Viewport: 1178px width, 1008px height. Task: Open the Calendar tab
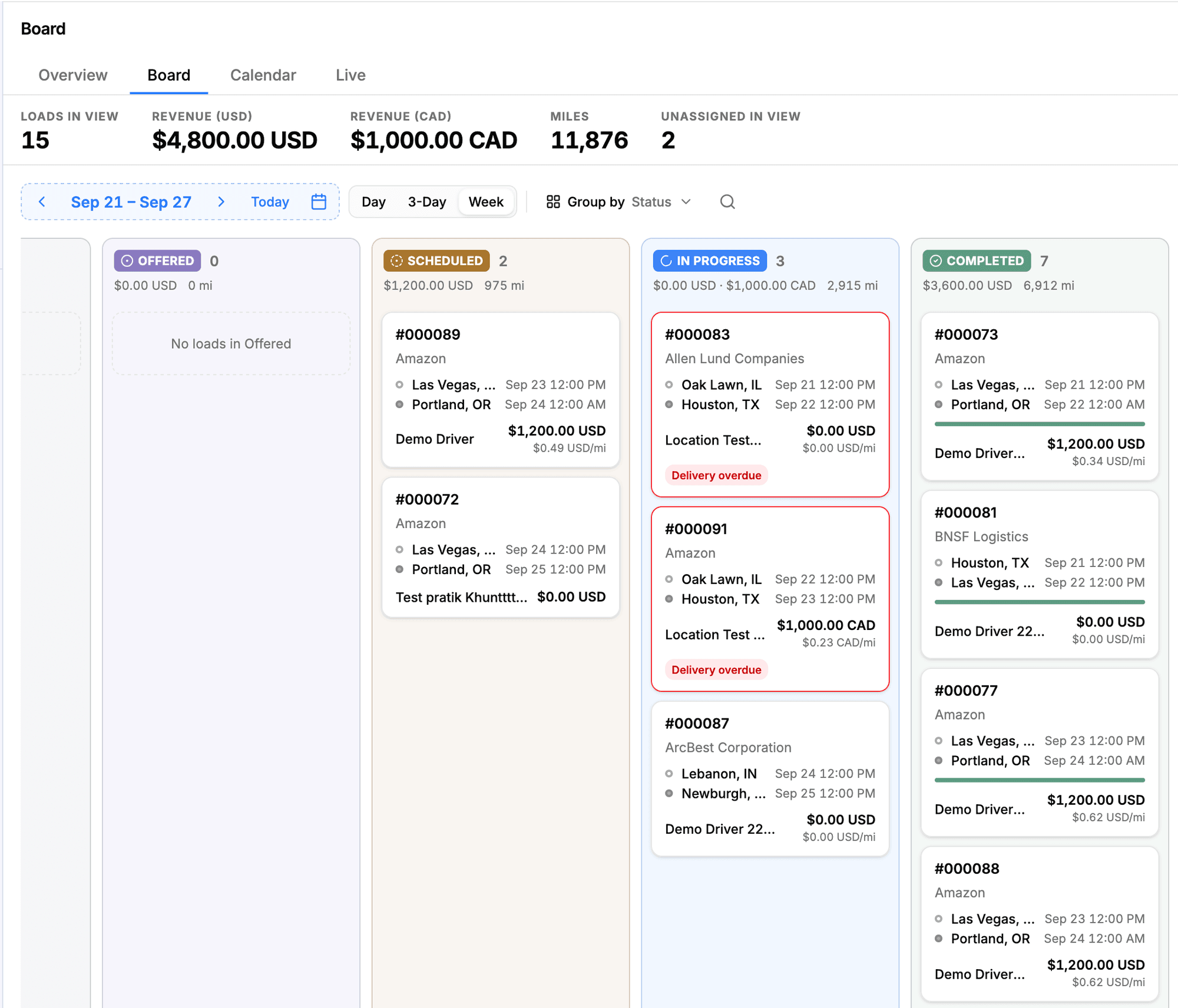click(263, 75)
